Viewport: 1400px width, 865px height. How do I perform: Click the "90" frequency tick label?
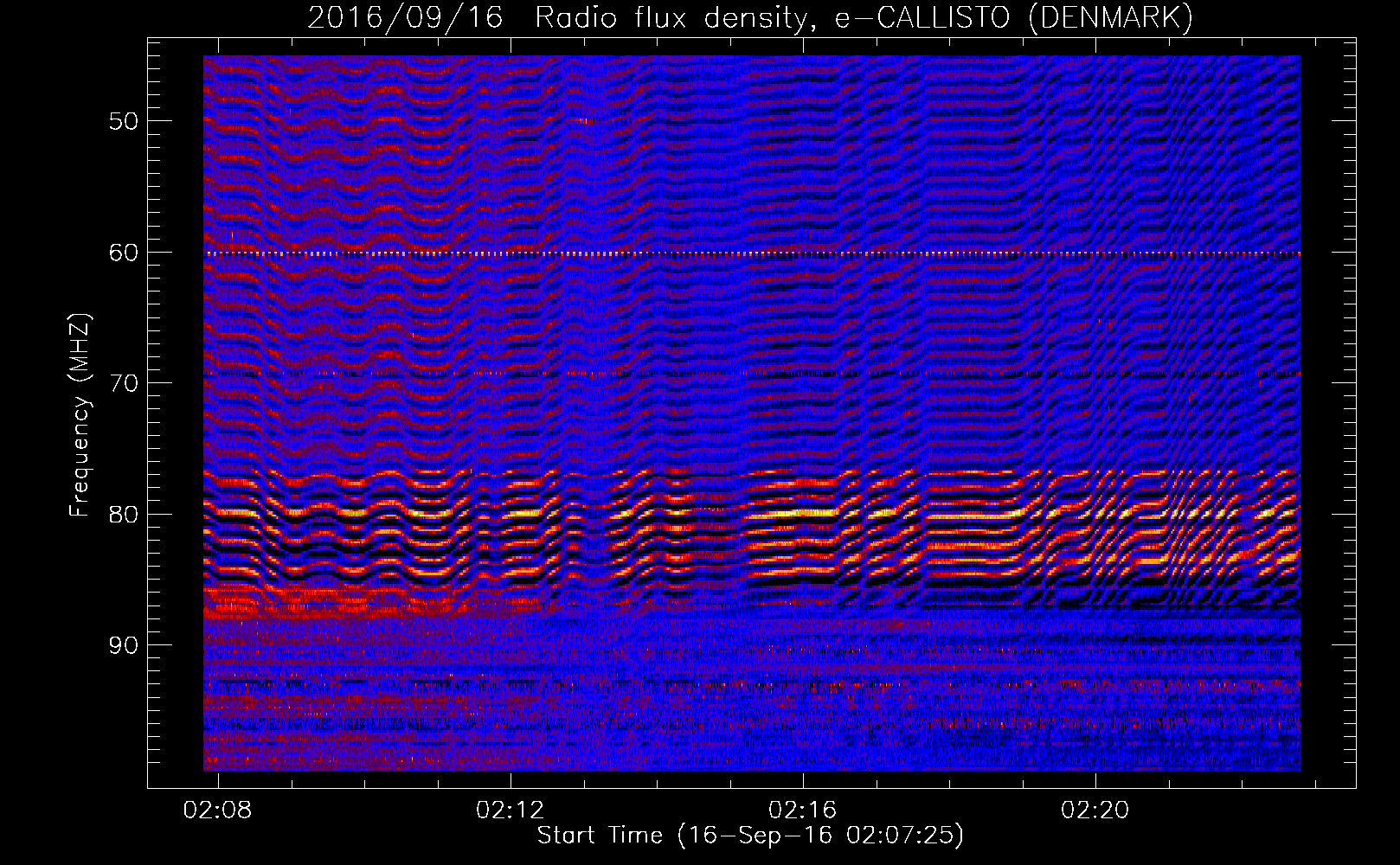click(x=124, y=645)
